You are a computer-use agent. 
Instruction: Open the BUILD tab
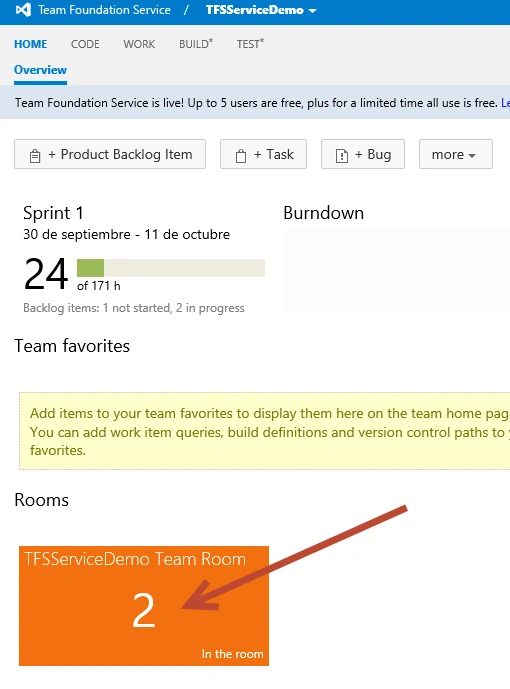(196, 44)
